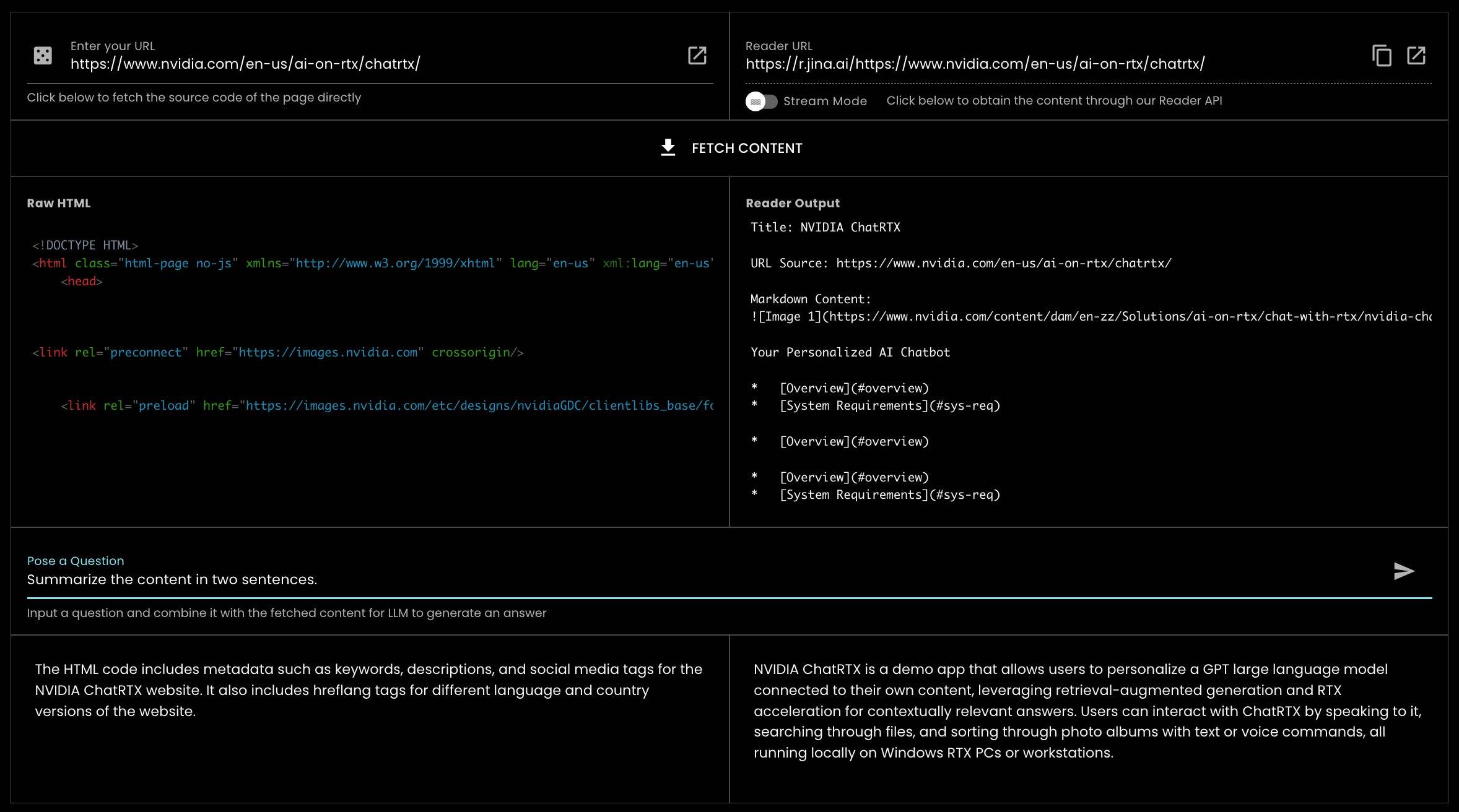Viewport: 1459px width, 812px height.
Task: Click the Reader Output heading
Action: coord(793,203)
